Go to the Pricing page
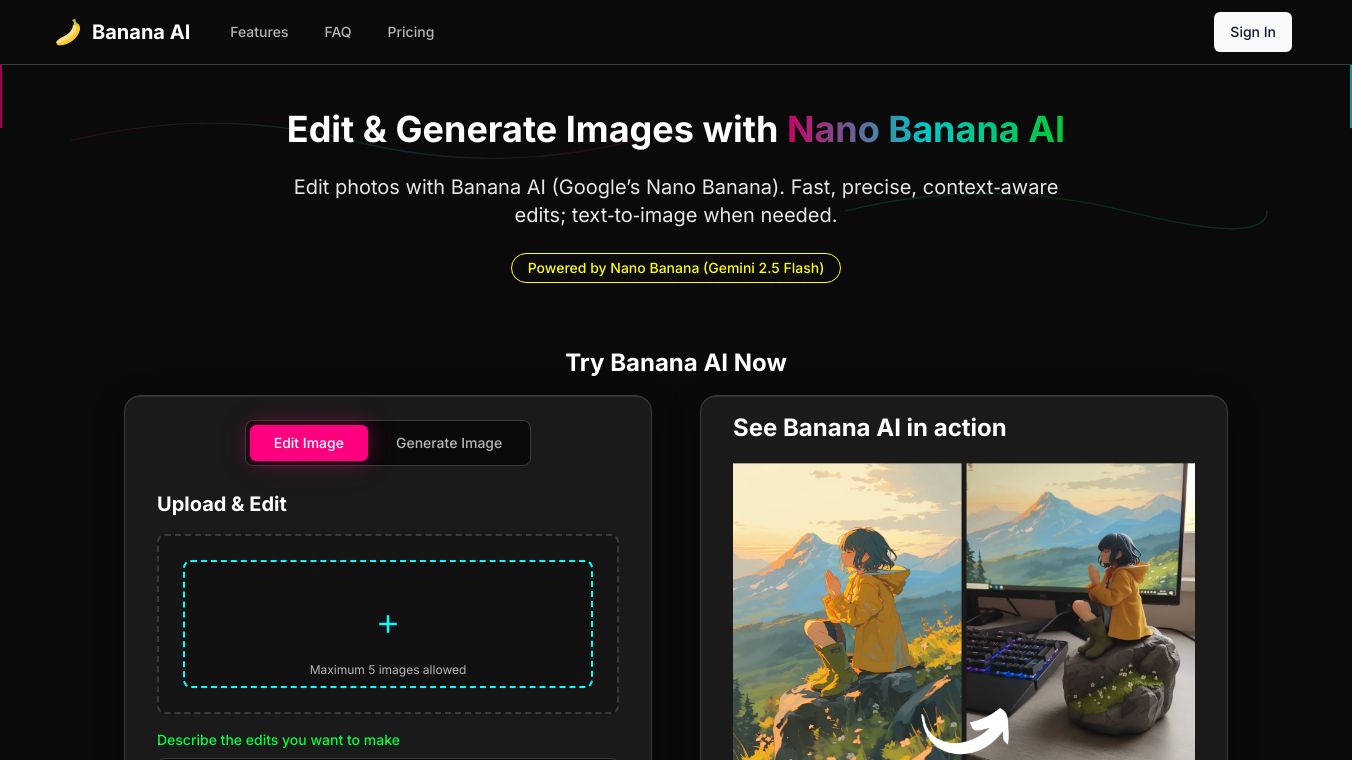This screenshot has height=760, width=1352. click(x=411, y=32)
